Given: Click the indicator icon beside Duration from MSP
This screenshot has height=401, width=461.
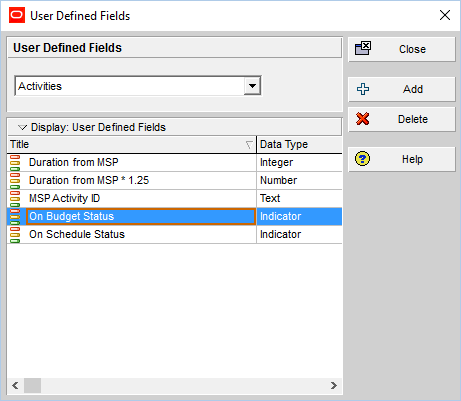Looking at the screenshot, I should (x=15, y=163).
